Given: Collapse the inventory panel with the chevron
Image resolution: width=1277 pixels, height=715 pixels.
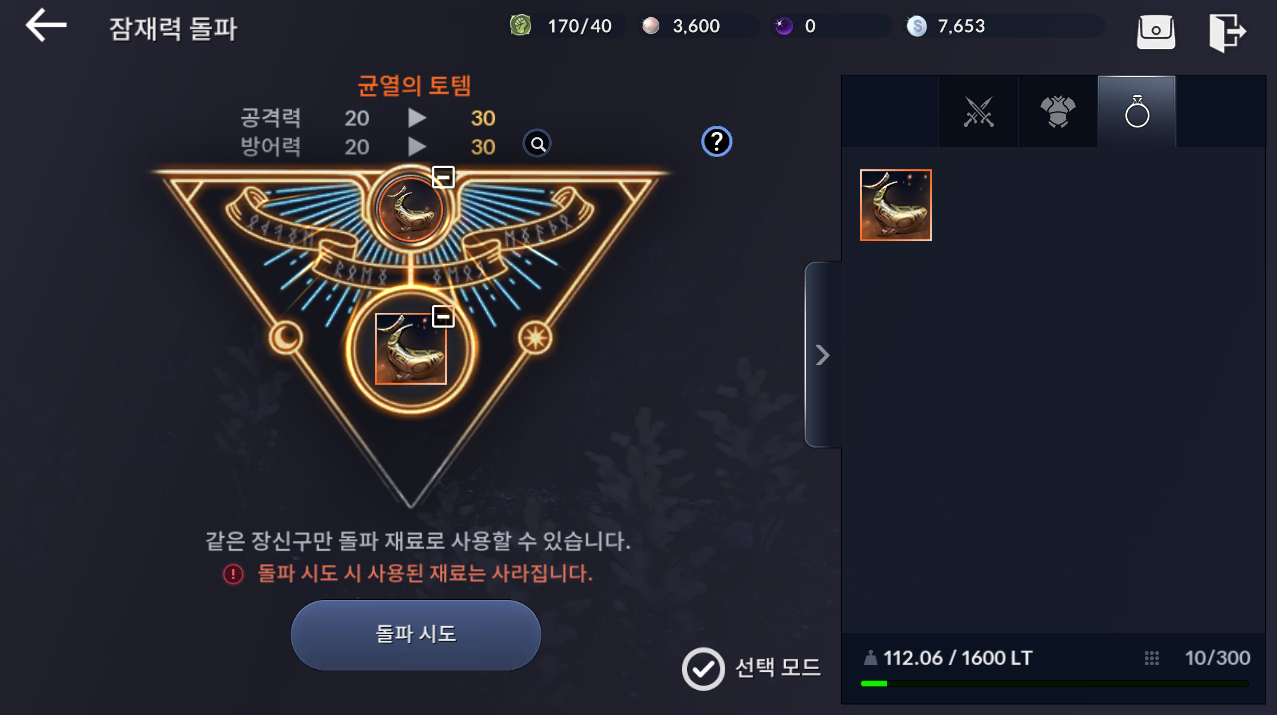Looking at the screenshot, I should (822, 355).
